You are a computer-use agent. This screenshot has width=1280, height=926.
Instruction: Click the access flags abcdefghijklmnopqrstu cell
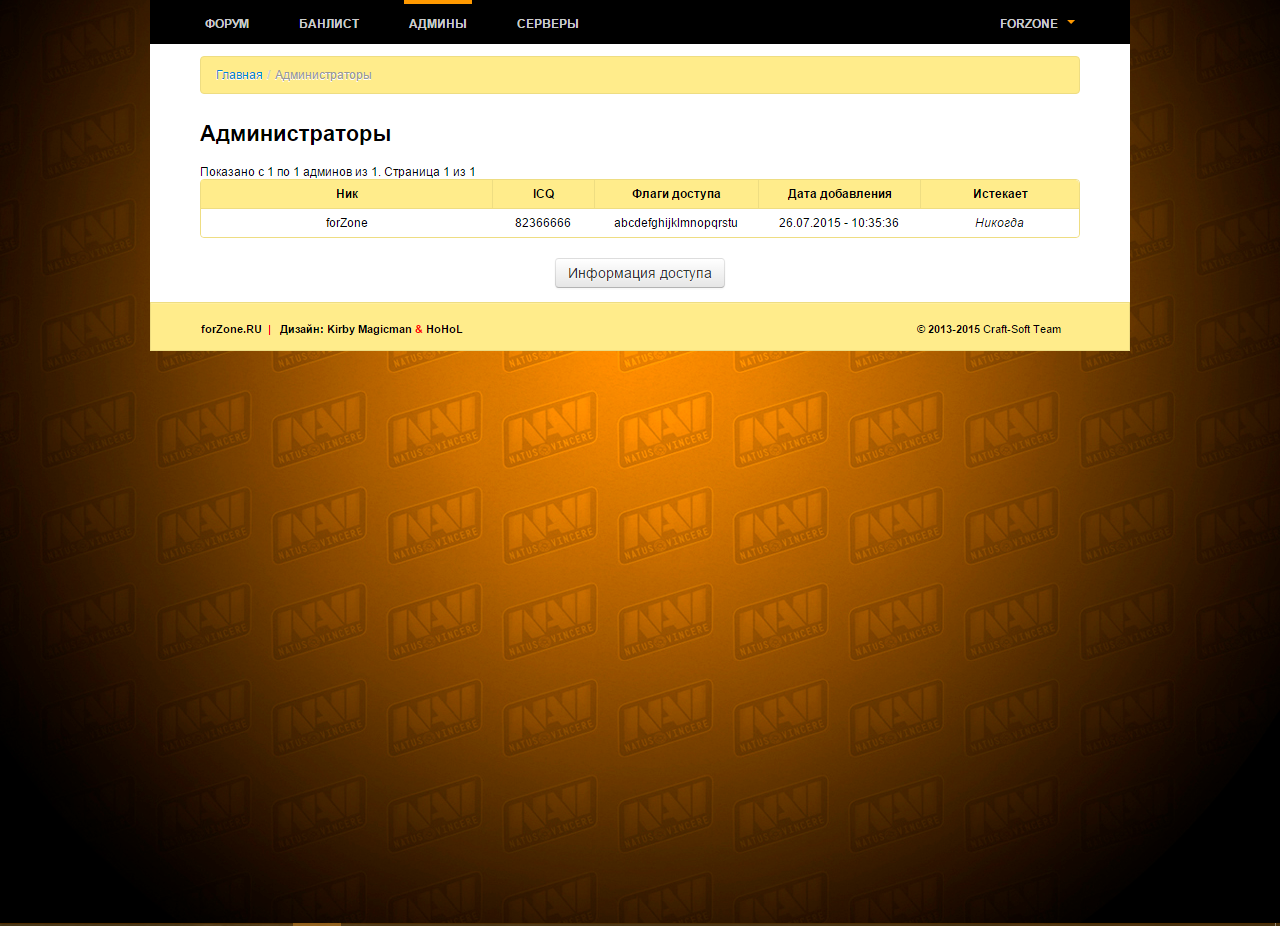(676, 223)
